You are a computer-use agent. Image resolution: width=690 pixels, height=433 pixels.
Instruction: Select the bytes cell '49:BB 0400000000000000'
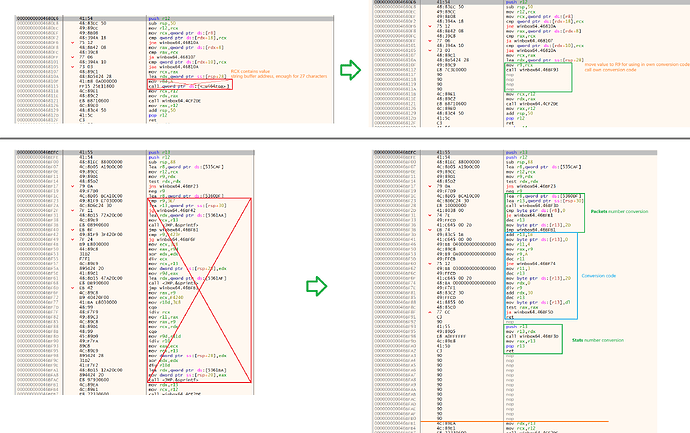(466, 244)
